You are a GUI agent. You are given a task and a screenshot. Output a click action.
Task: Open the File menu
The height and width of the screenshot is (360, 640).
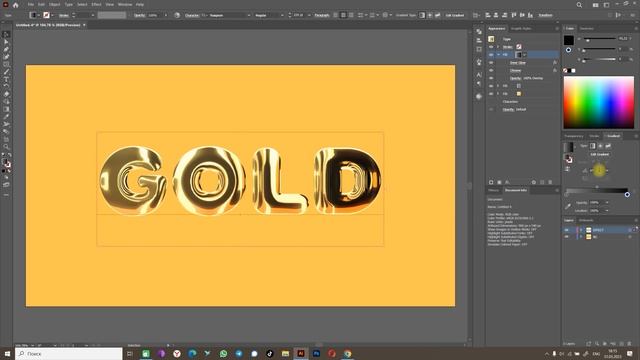[x=31, y=4]
